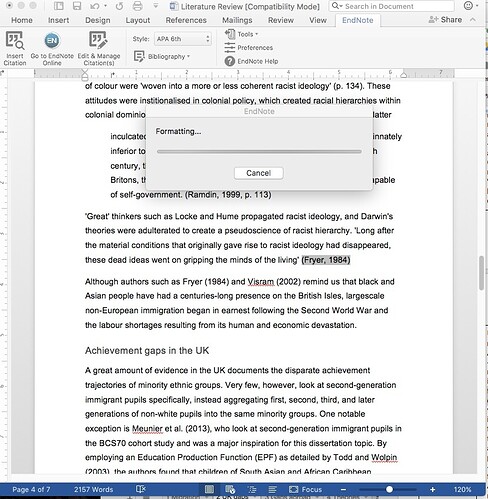Viewport: 488px width, 499px height.
Task: Open the Undo history dropdown arrow
Action: (x=105, y=6)
